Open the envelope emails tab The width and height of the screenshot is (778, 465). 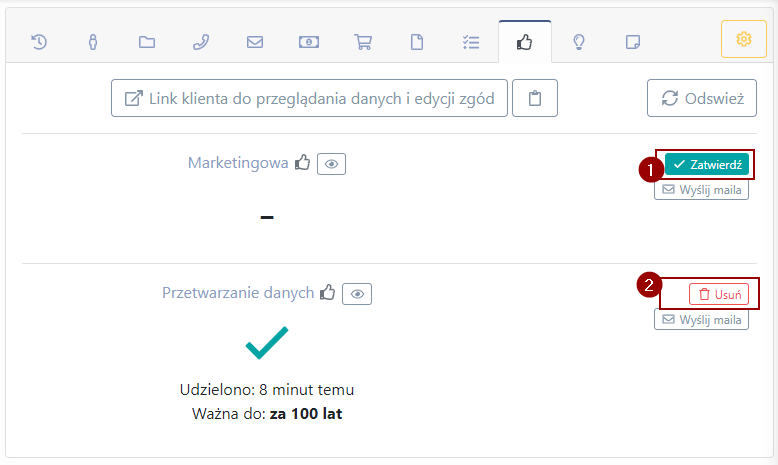coord(255,42)
